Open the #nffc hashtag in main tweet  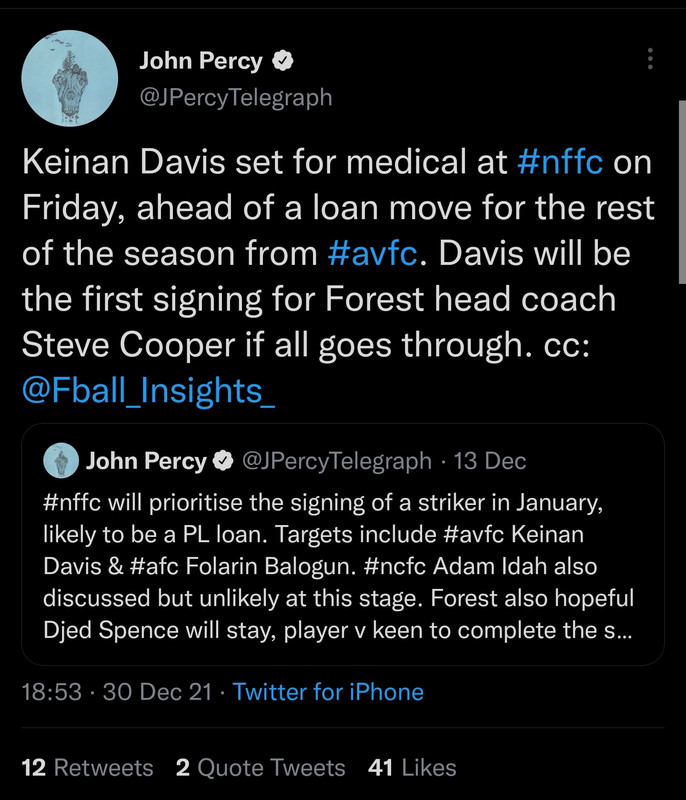560,162
